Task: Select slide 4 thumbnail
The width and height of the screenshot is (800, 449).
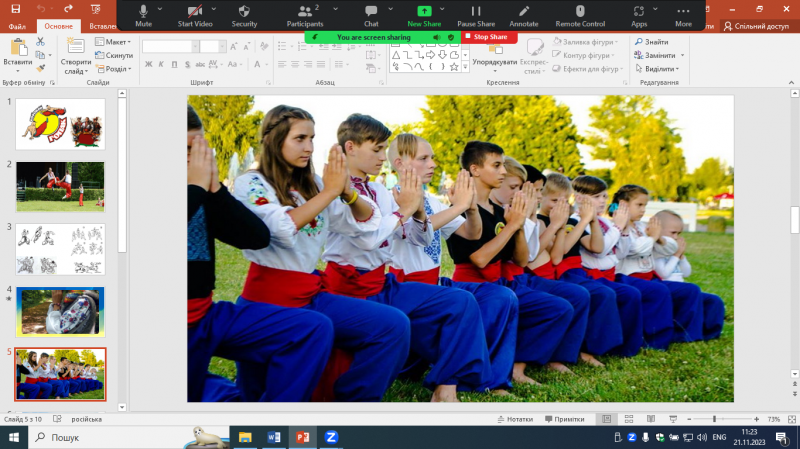Action: (x=60, y=312)
